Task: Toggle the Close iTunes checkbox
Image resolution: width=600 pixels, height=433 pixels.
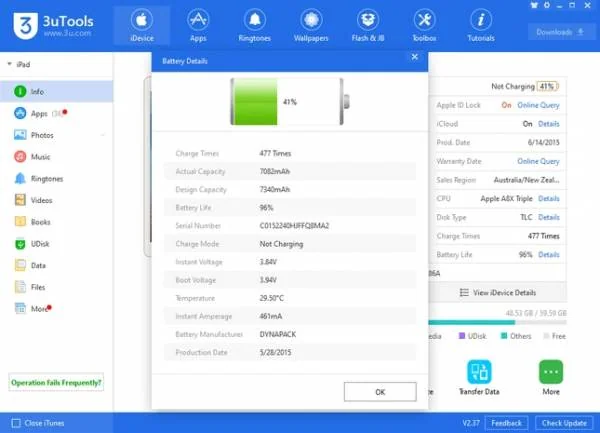Action: click(16, 423)
